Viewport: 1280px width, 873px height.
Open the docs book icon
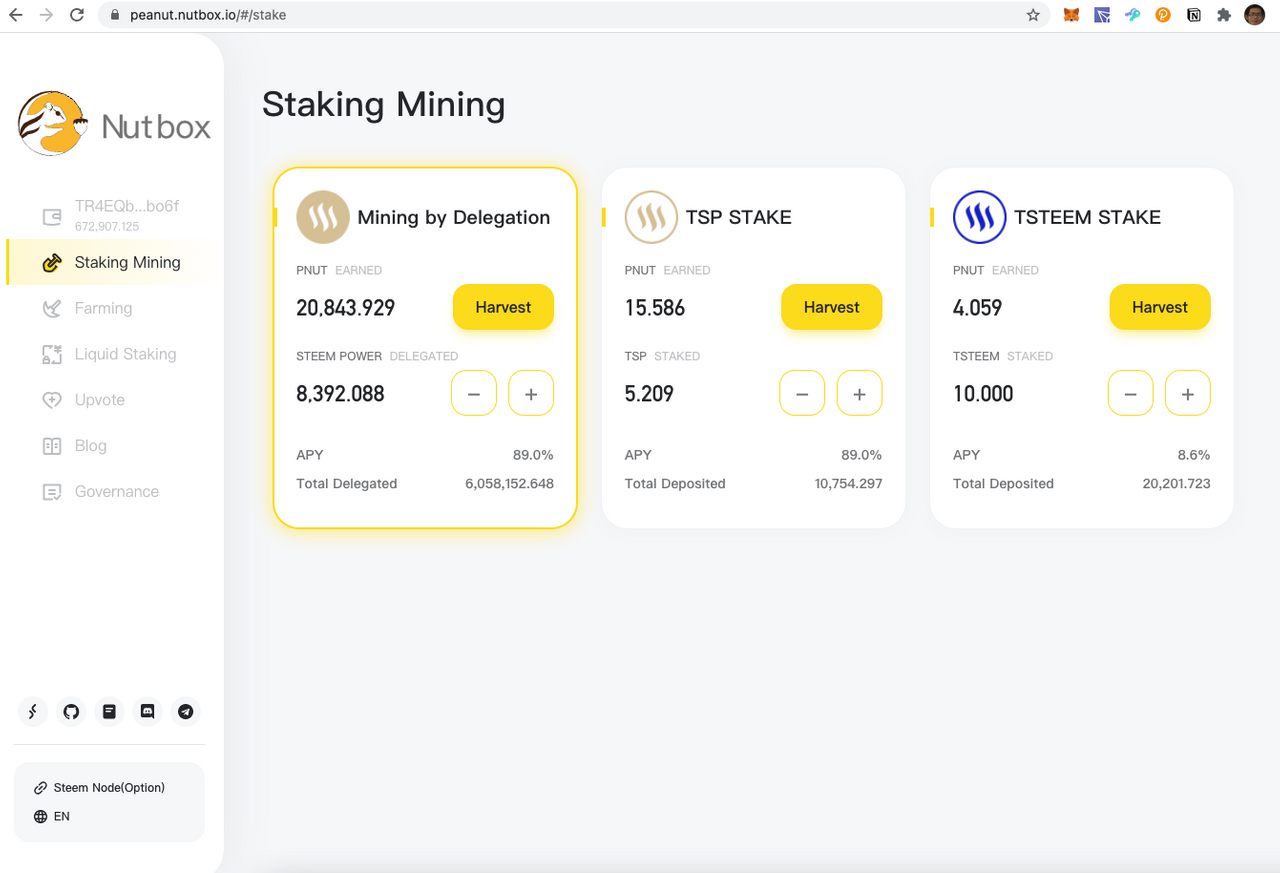click(x=110, y=712)
